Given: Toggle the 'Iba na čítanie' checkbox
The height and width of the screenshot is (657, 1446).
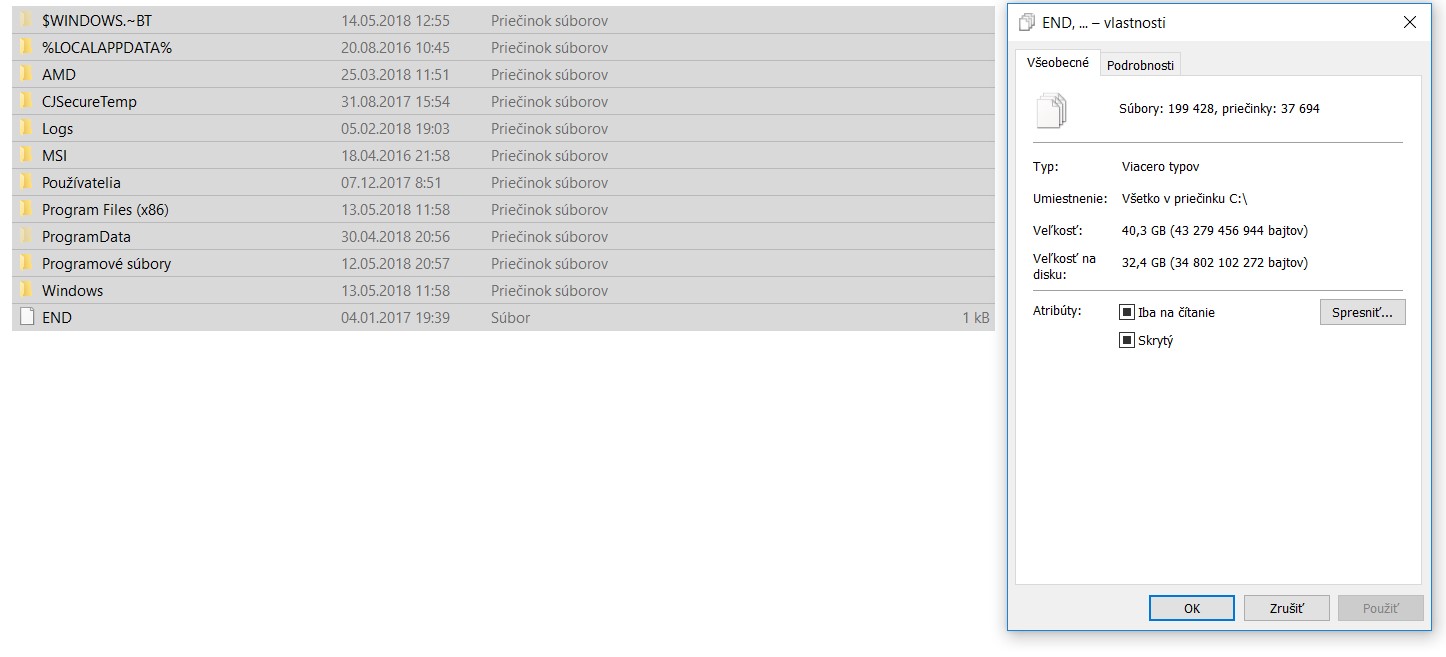Looking at the screenshot, I should [x=1127, y=313].
